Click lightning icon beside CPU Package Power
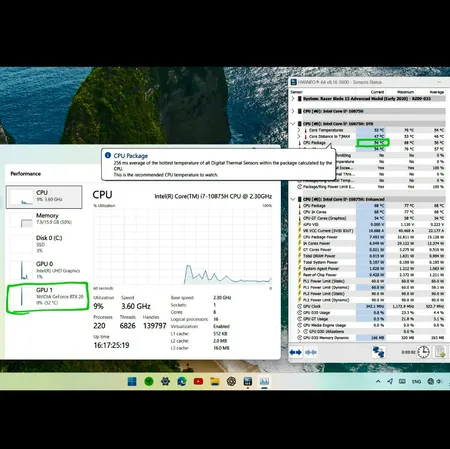 click(299, 237)
